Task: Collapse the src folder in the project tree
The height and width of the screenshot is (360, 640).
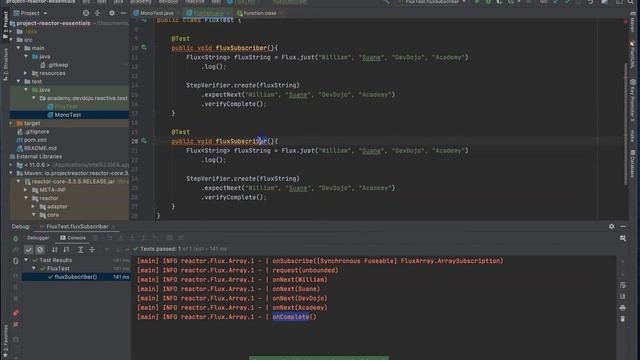Action: pyautogui.click(x=11, y=40)
